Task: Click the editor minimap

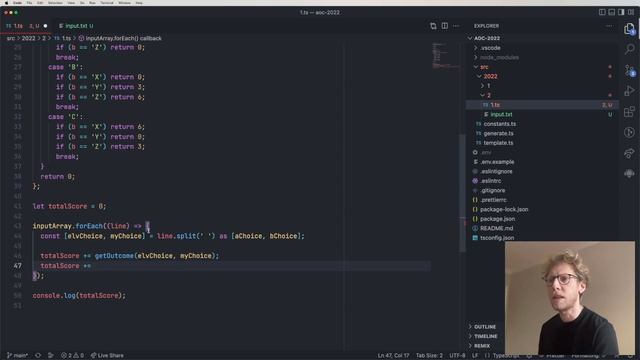Action: [446, 55]
